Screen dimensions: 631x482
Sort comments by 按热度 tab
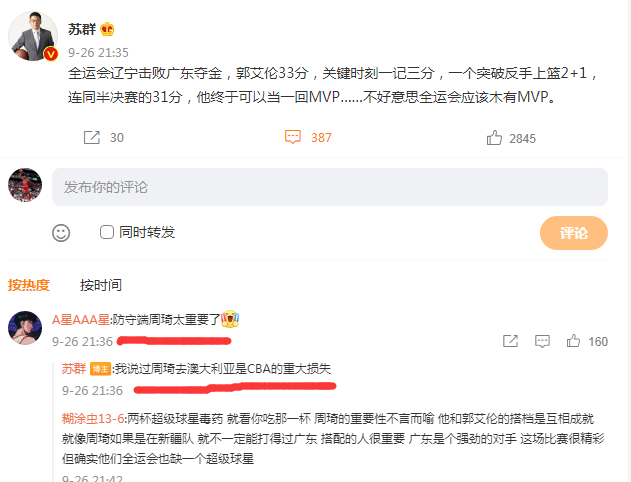(x=29, y=285)
